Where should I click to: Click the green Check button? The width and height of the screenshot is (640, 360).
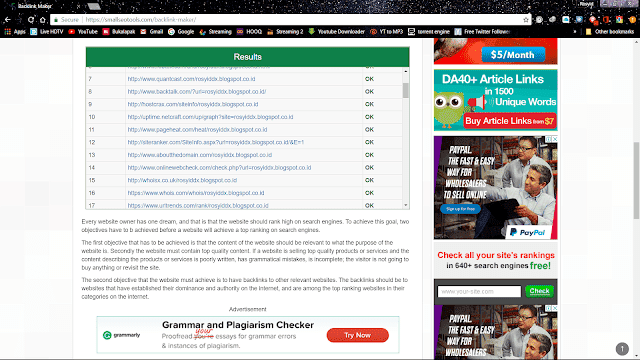[539, 291]
